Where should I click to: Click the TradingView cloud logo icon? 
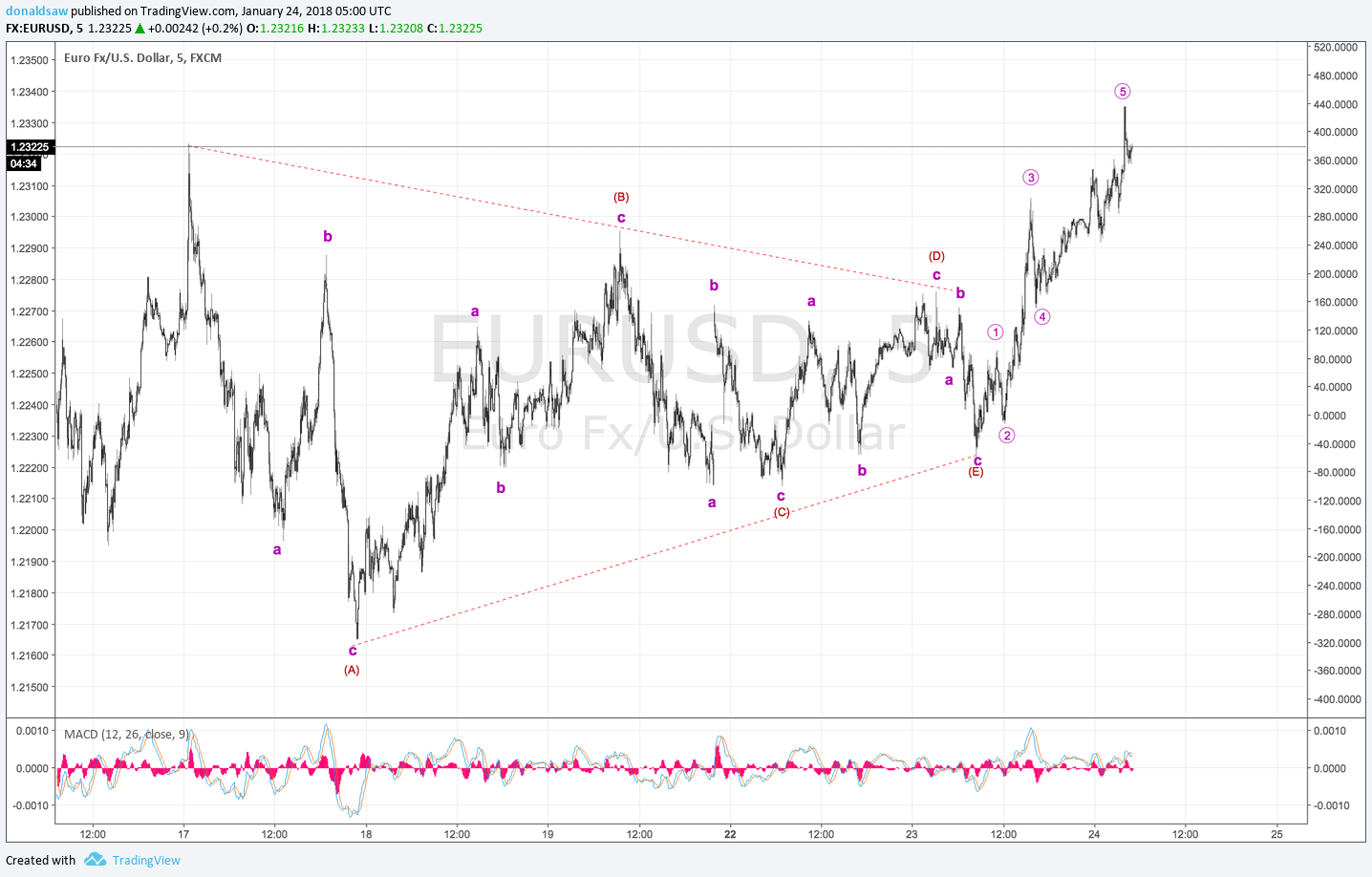point(95,860)
